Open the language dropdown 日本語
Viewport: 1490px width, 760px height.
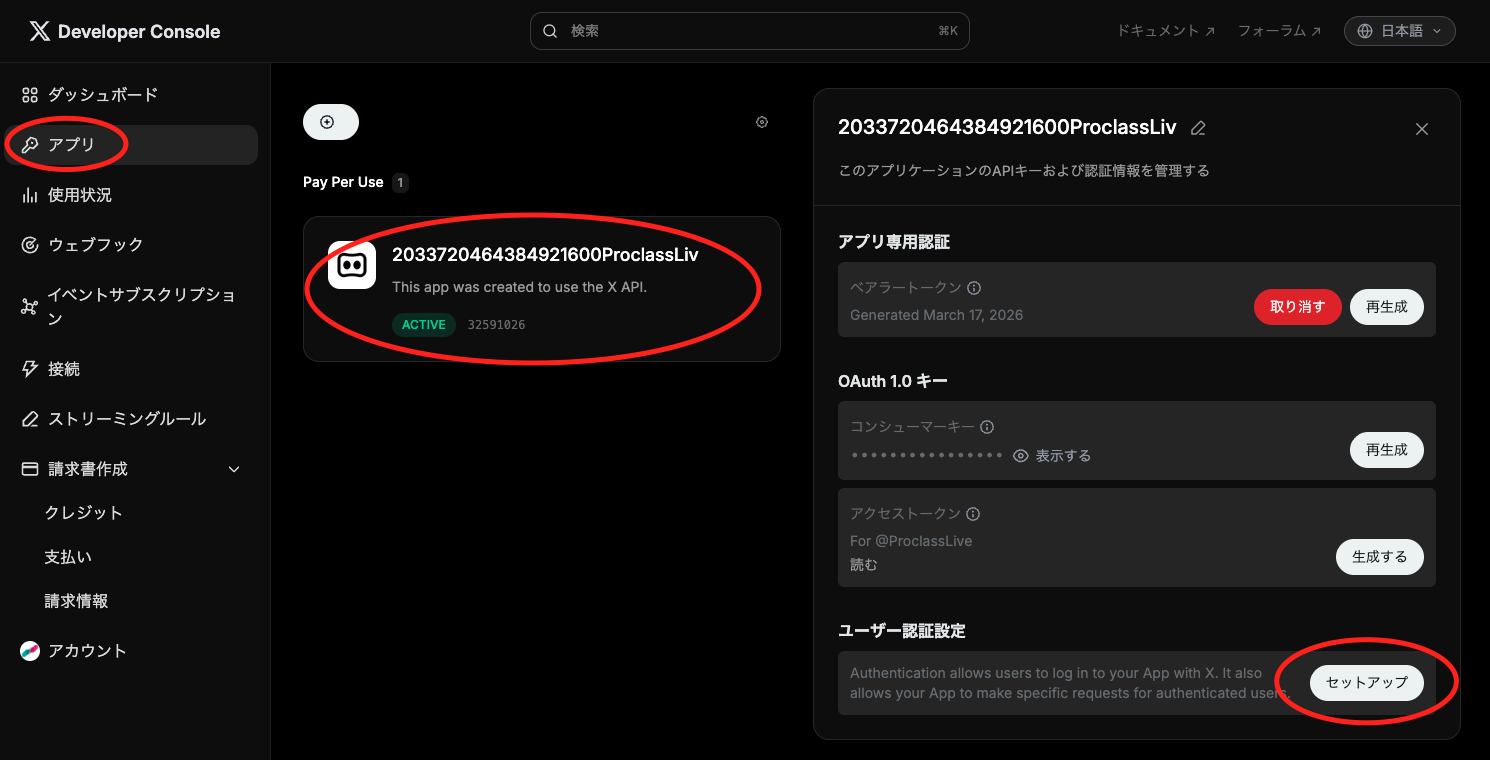coord(1400,31)
